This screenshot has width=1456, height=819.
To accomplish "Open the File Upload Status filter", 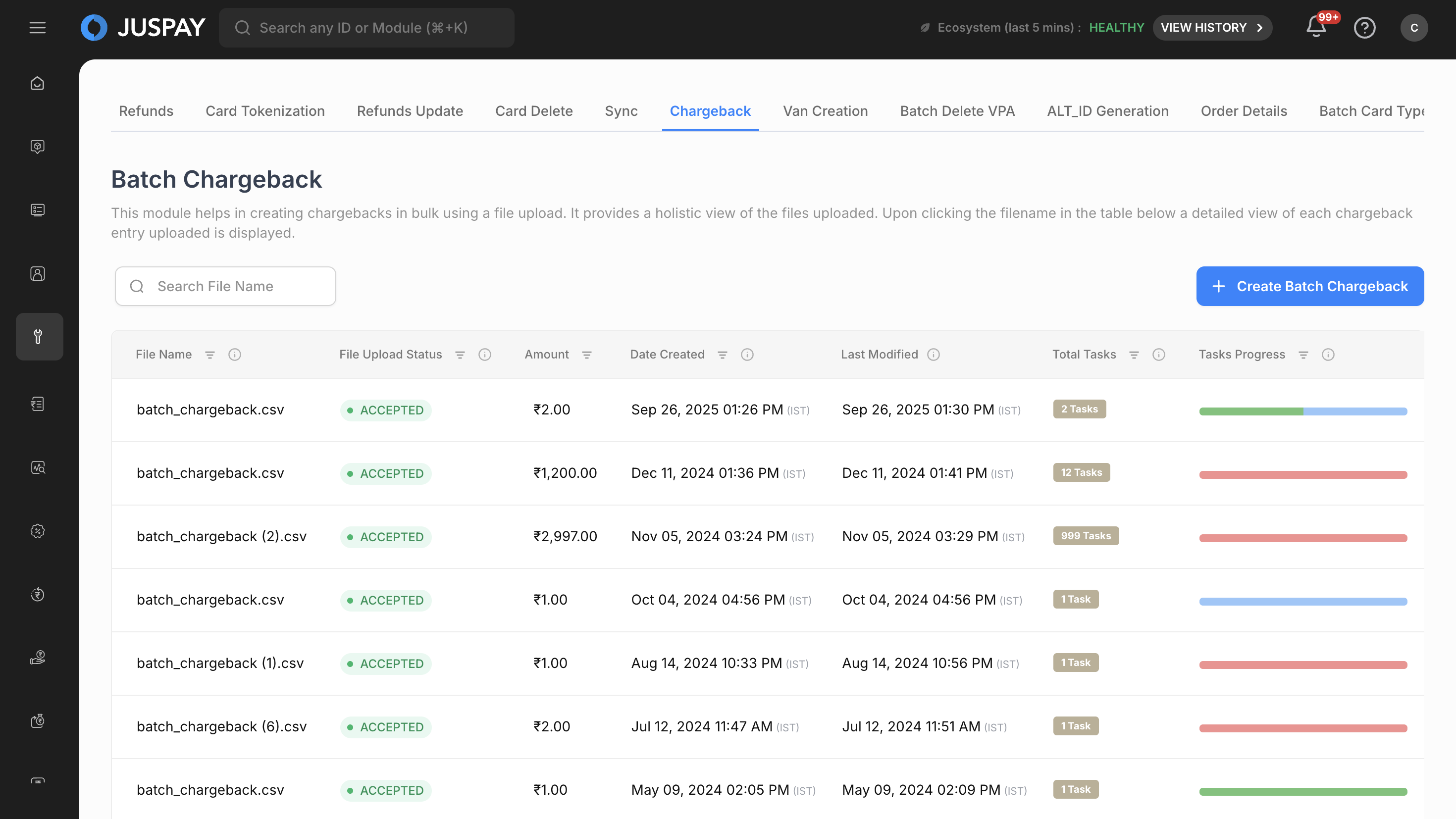I will pyautogui.click(x=460, y=355).
